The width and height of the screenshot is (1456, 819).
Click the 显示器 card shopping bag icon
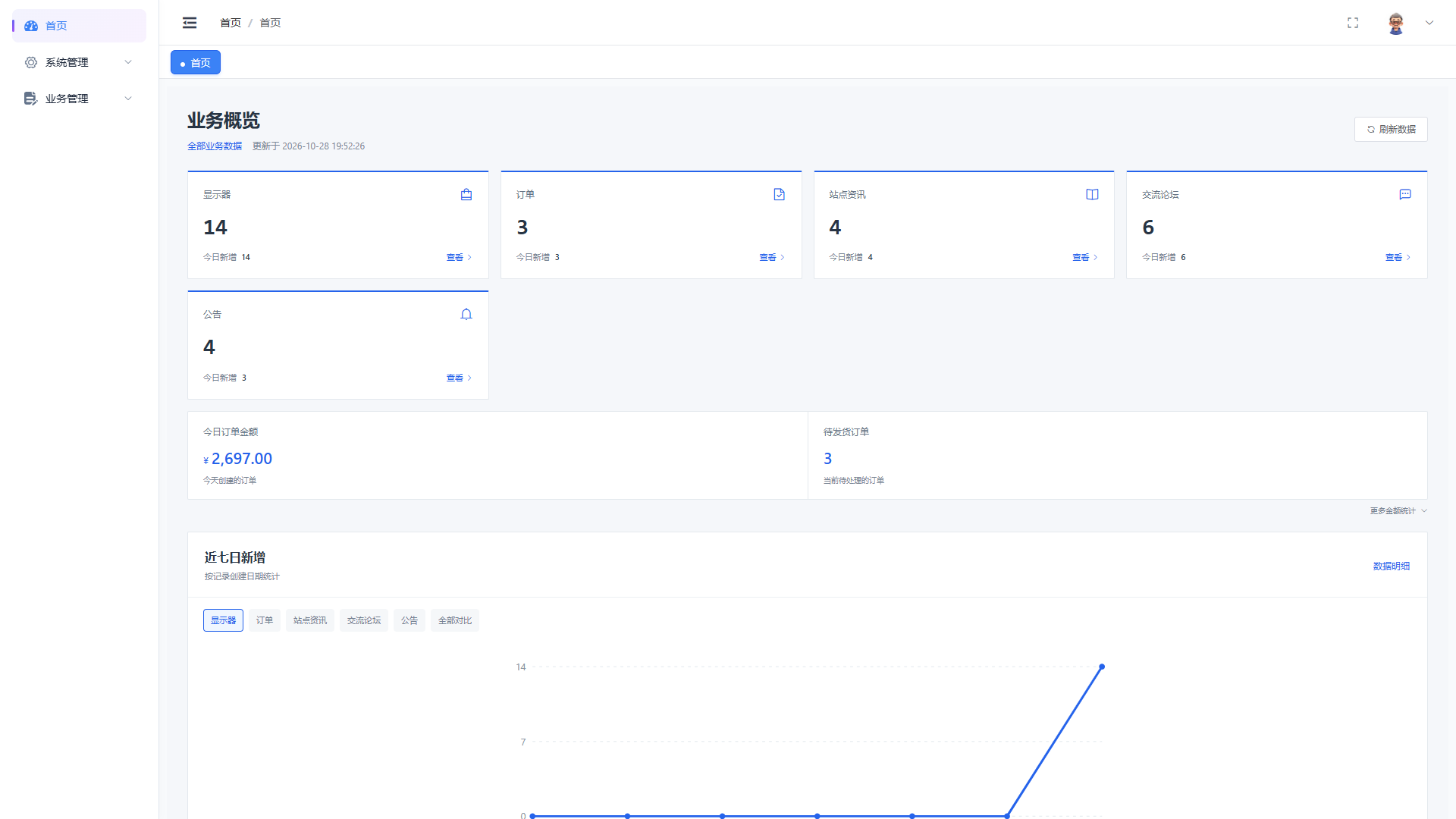(x=466, y=195)
